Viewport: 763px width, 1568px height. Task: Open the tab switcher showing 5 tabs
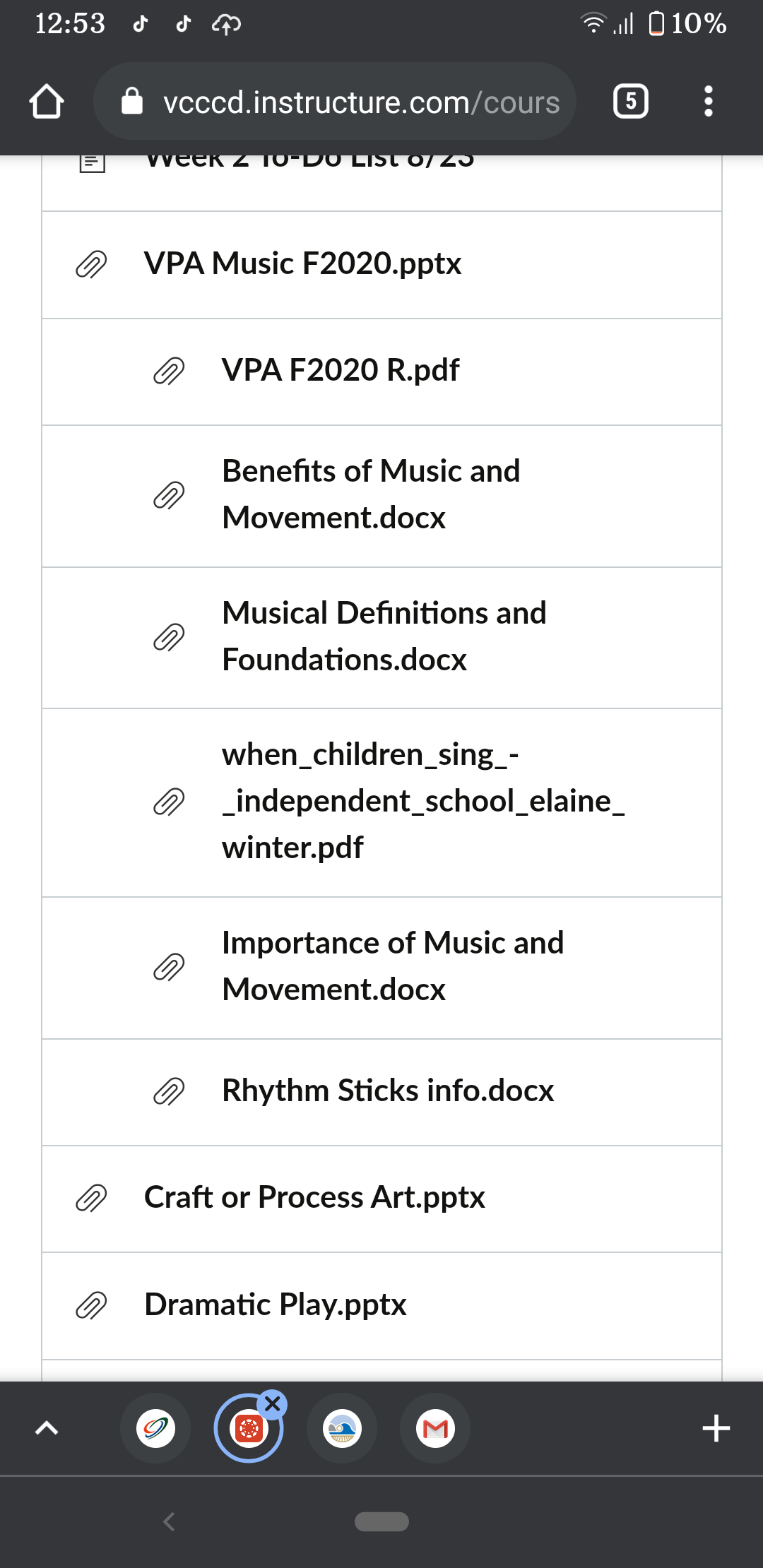pyautogui.click(x=630, y=101)
